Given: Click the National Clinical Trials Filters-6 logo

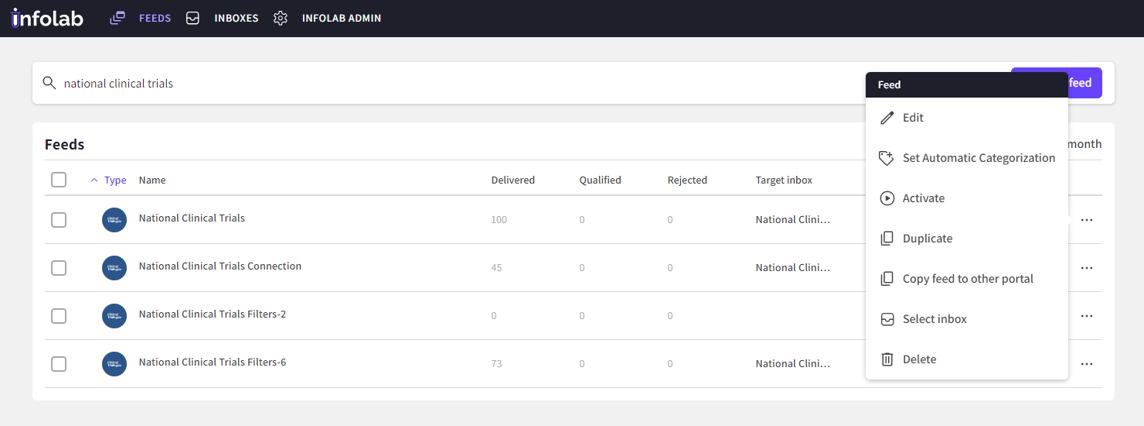Looking at the screenshot, I should [115, 364].
